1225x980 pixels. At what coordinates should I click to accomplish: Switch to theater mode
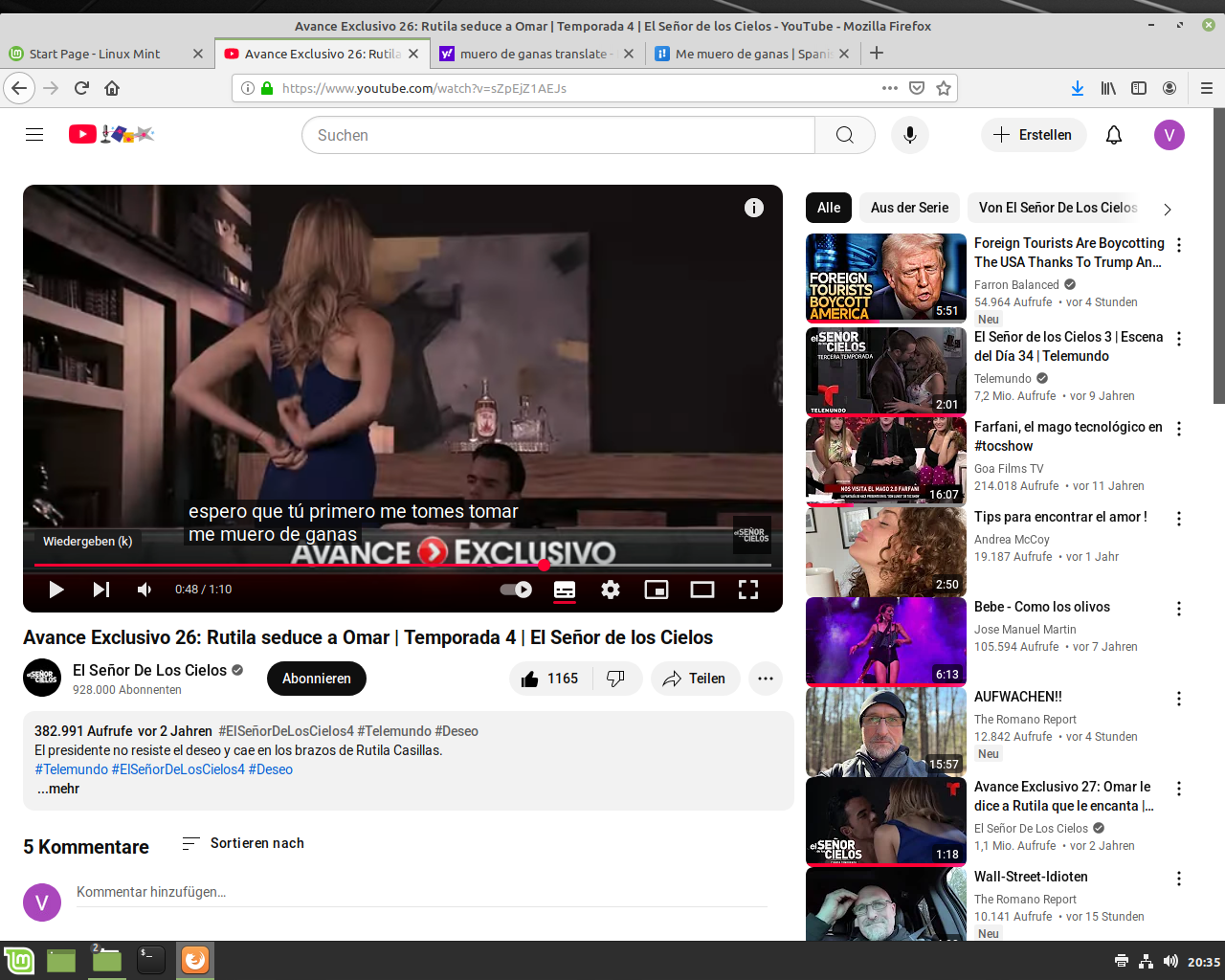point(702,590)
